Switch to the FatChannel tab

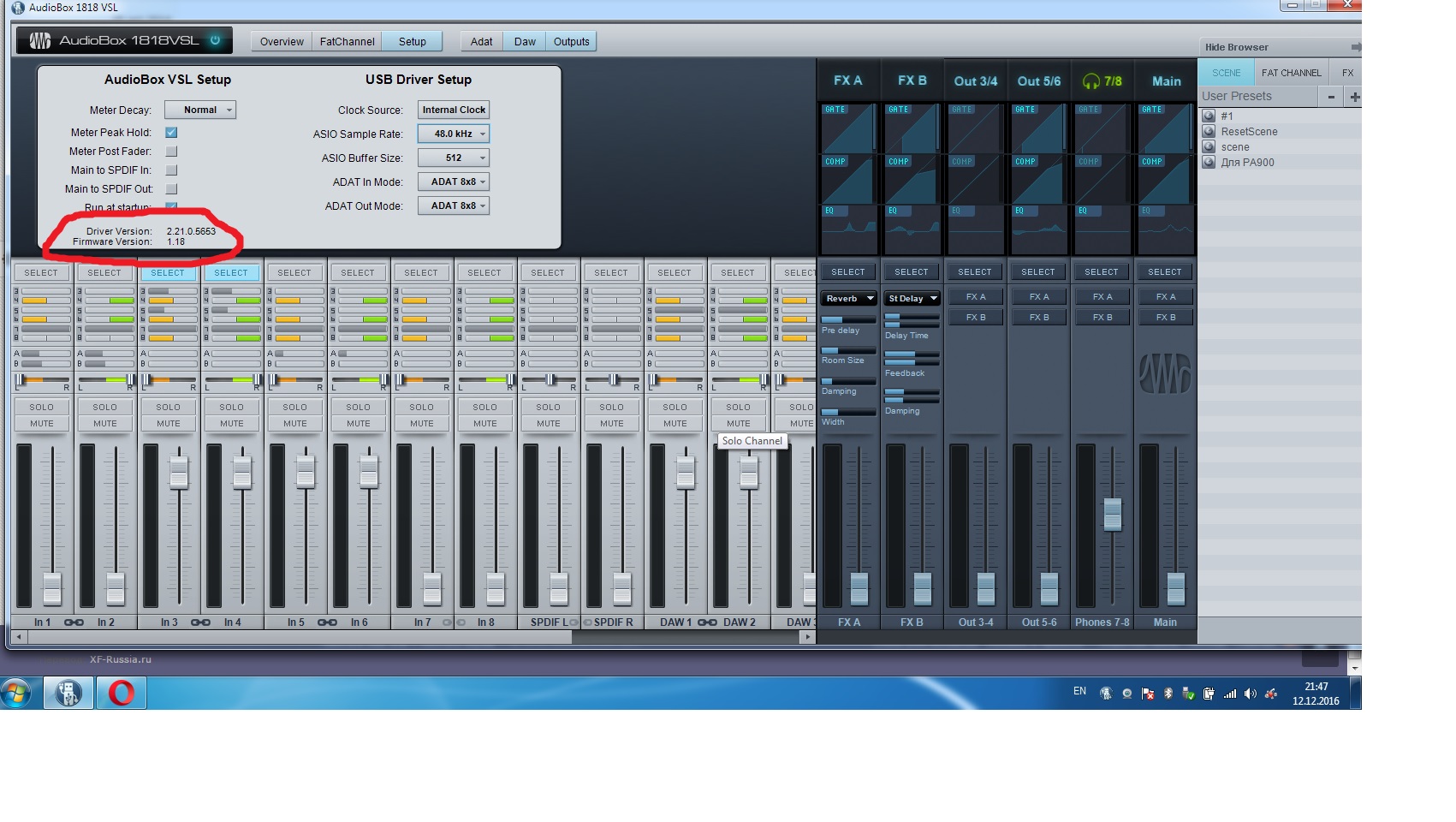coord(347,41)
